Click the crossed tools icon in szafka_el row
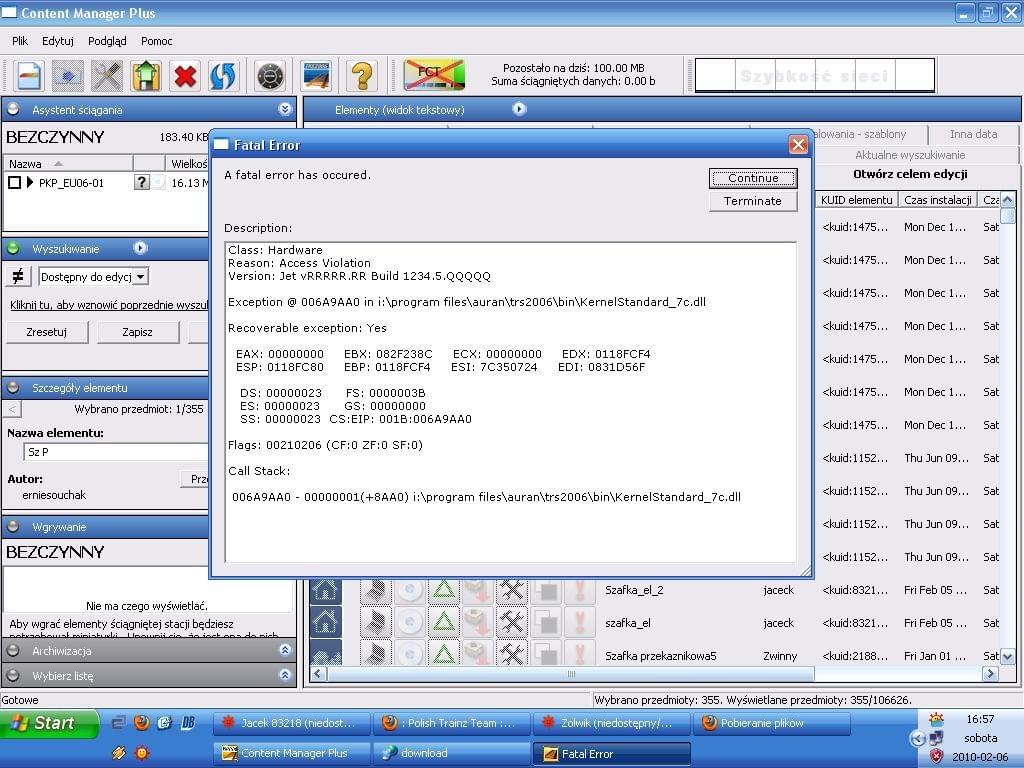Screen dimensions: 1024x768 click(512, 623)
